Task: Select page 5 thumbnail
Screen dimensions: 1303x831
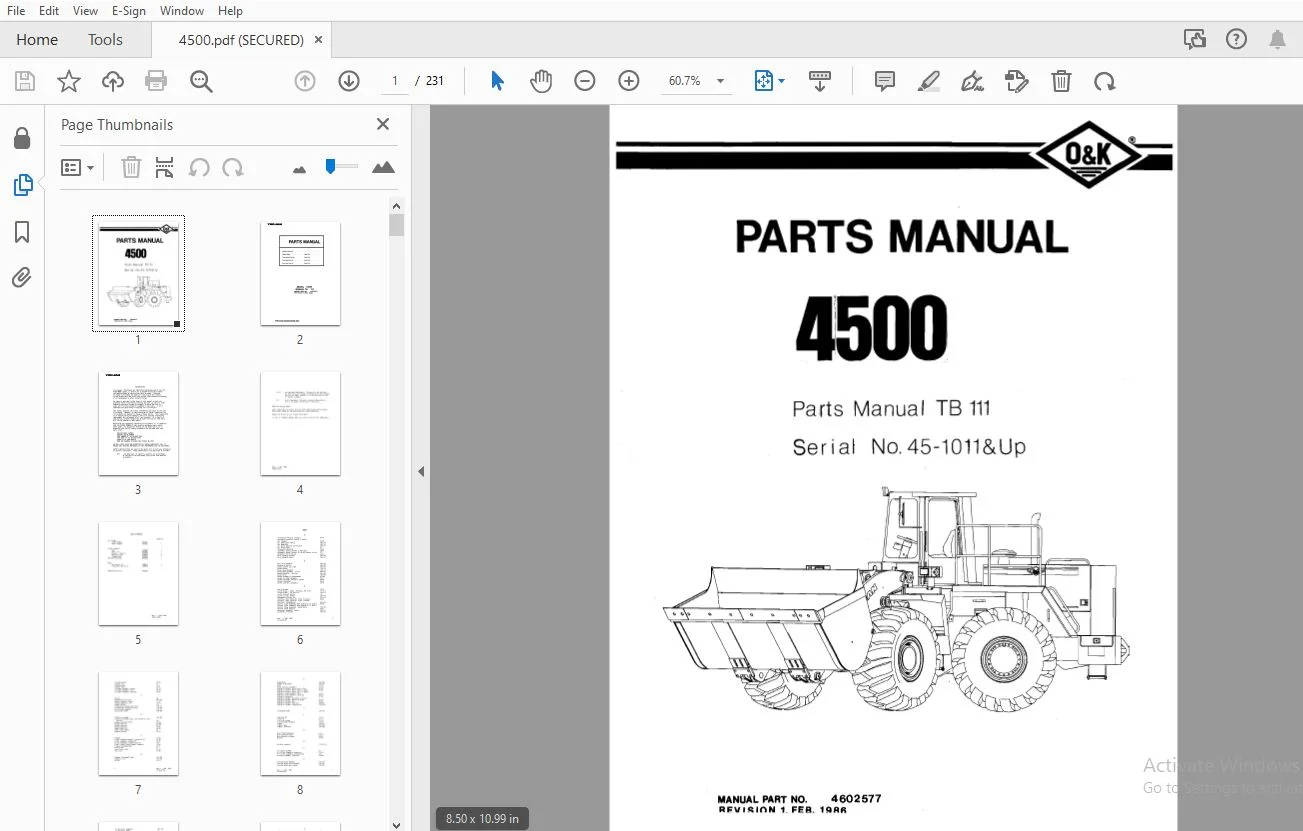Action: coord(138,573)
